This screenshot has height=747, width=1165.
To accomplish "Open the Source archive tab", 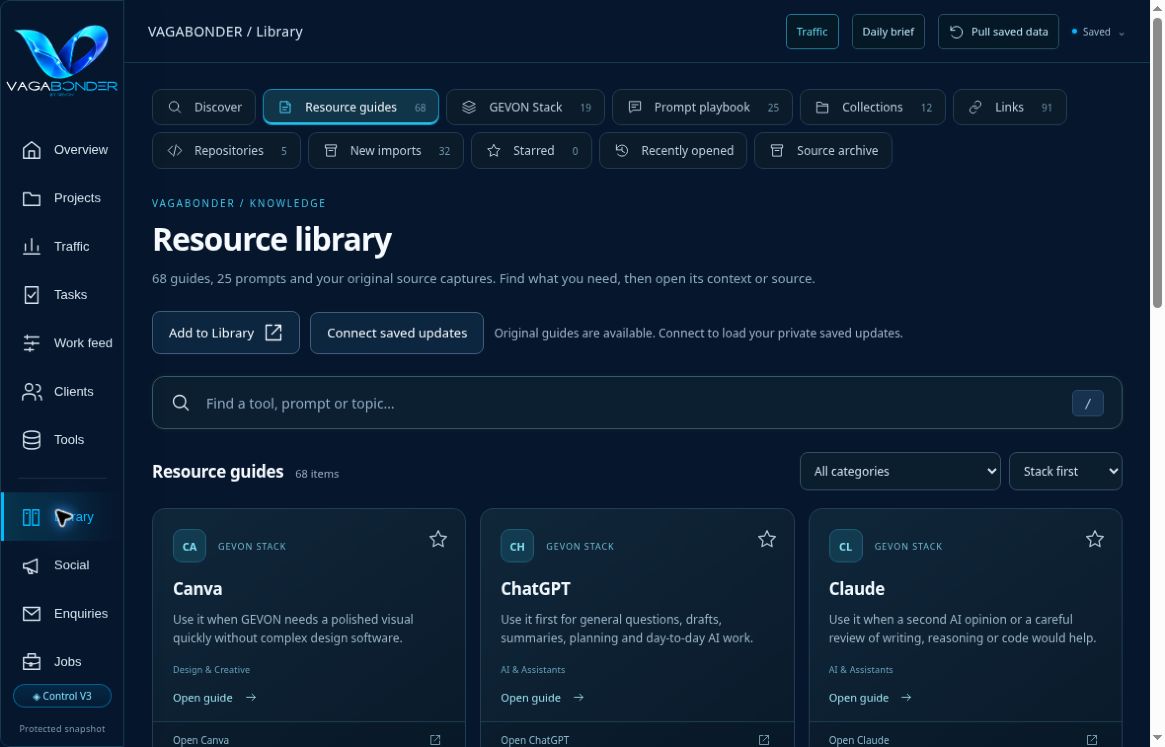I will [823, 150].
